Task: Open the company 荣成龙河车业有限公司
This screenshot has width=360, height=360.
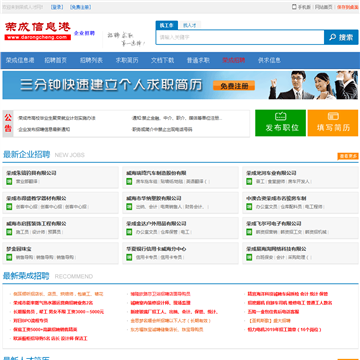Action: pyautogui.click(x=271, y=173)
